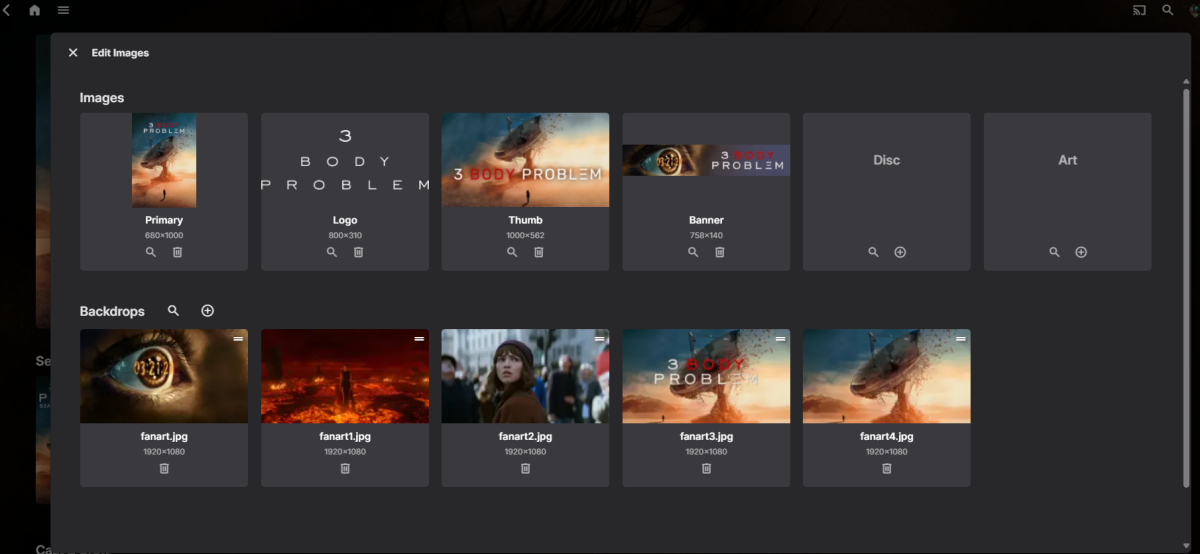Search for an Art image
This screenshot has width=1200, height=554.
[x=1054, y=252]
